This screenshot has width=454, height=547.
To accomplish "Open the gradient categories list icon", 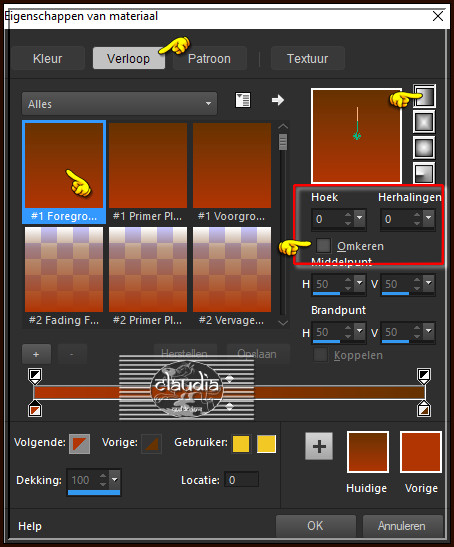I will point(243,100).
